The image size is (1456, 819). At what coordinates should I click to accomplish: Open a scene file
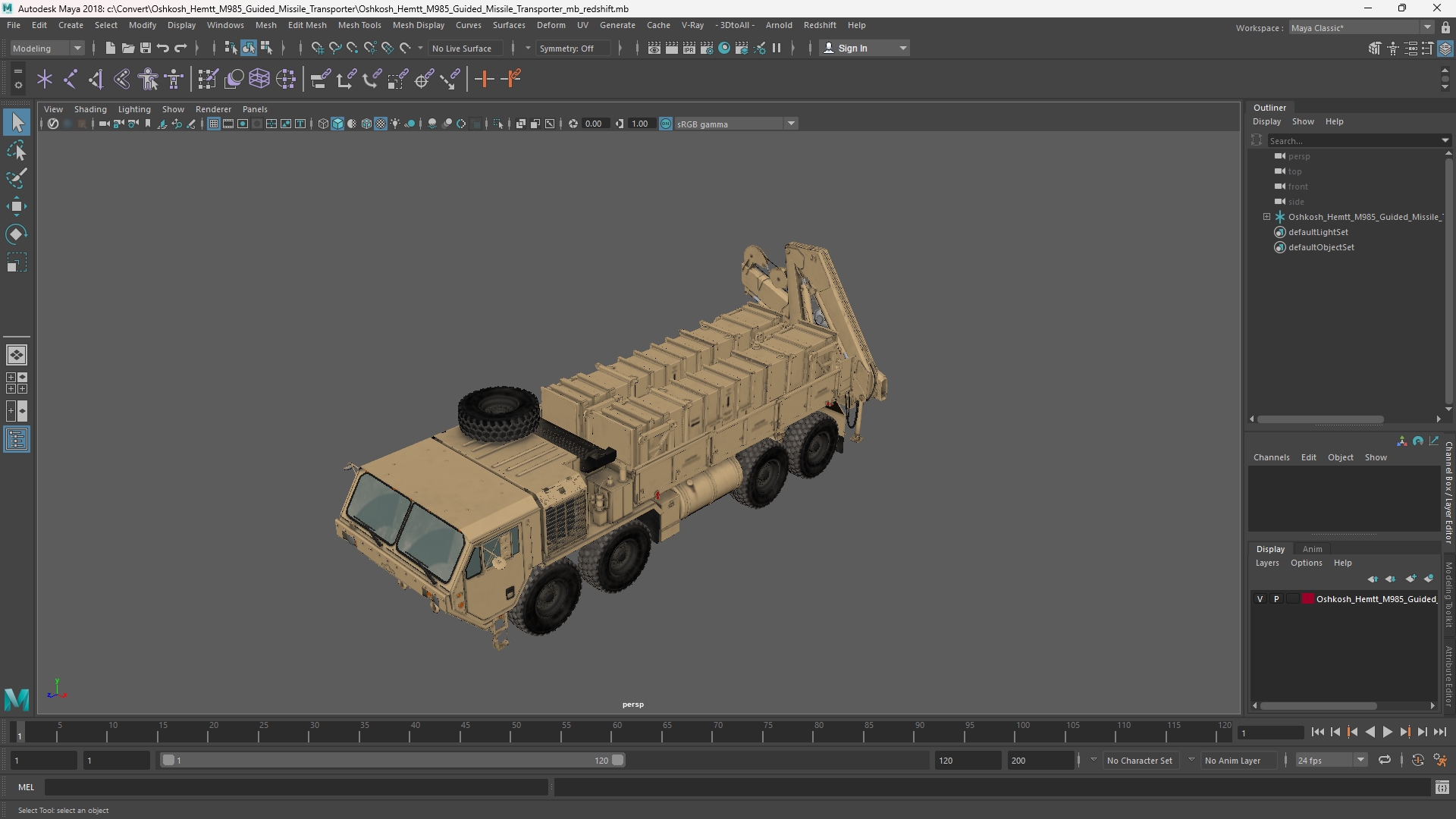[127, 48]
